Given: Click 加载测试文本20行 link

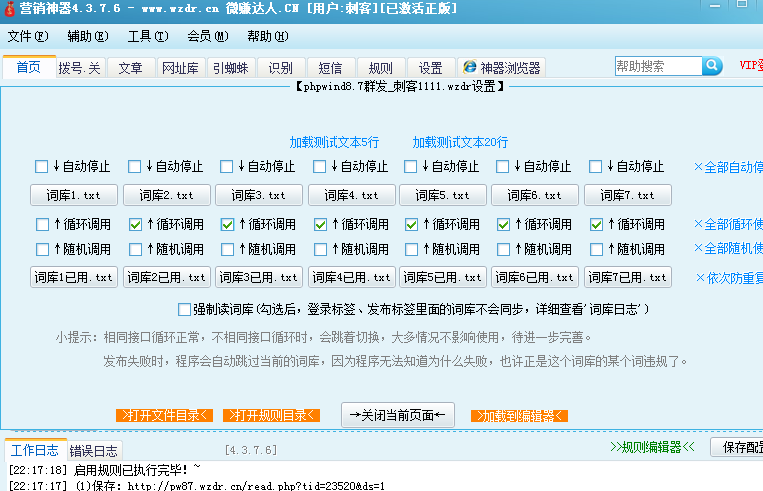Looking at the screenshot, I should (460, 142).
